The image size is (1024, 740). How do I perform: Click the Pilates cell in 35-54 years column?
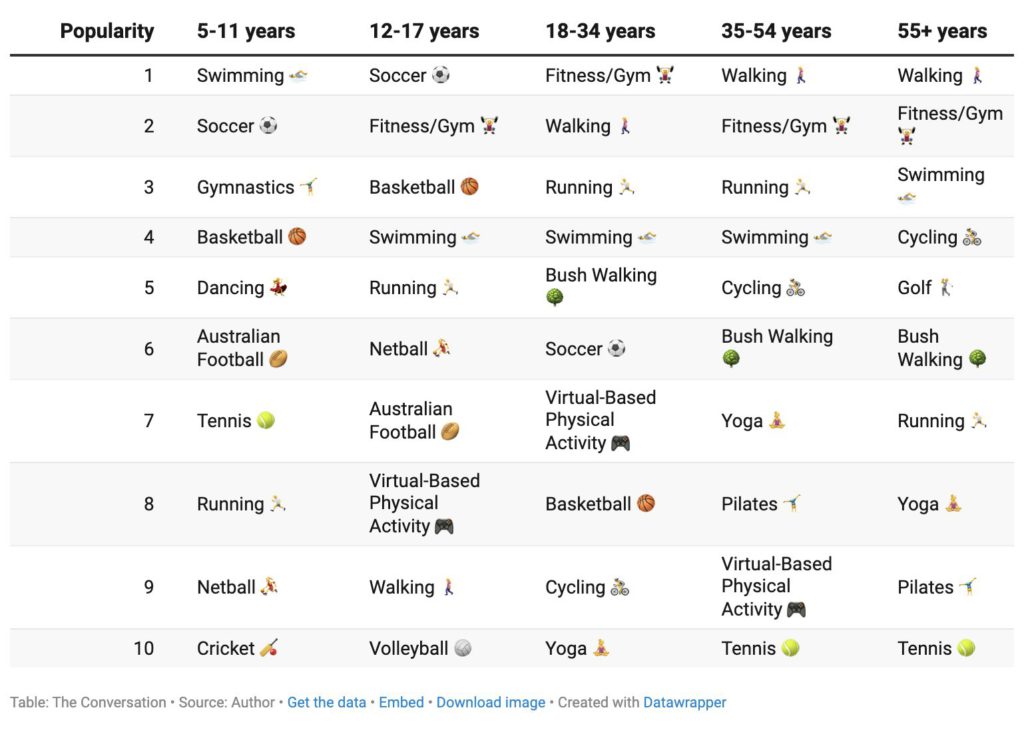point(749,504)
